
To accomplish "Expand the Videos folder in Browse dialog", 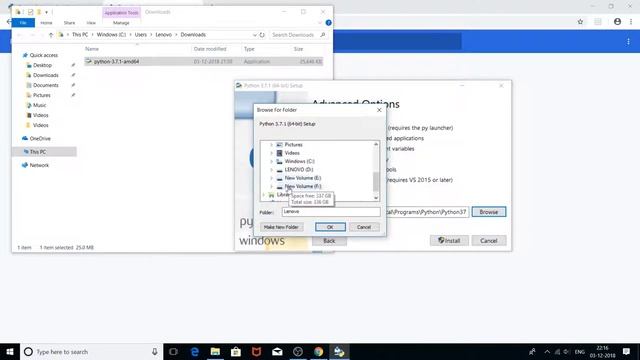I will pyautogui.click(x=271, y=153).
